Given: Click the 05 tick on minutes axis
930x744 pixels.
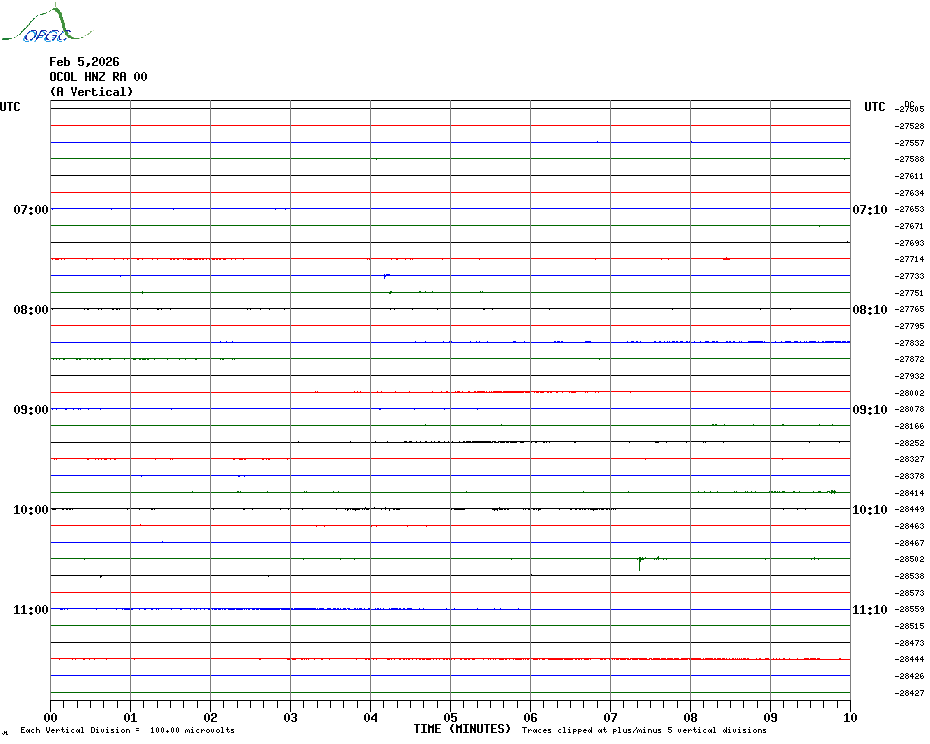Looking at the screenshot, I should click(x=450, y=717).
